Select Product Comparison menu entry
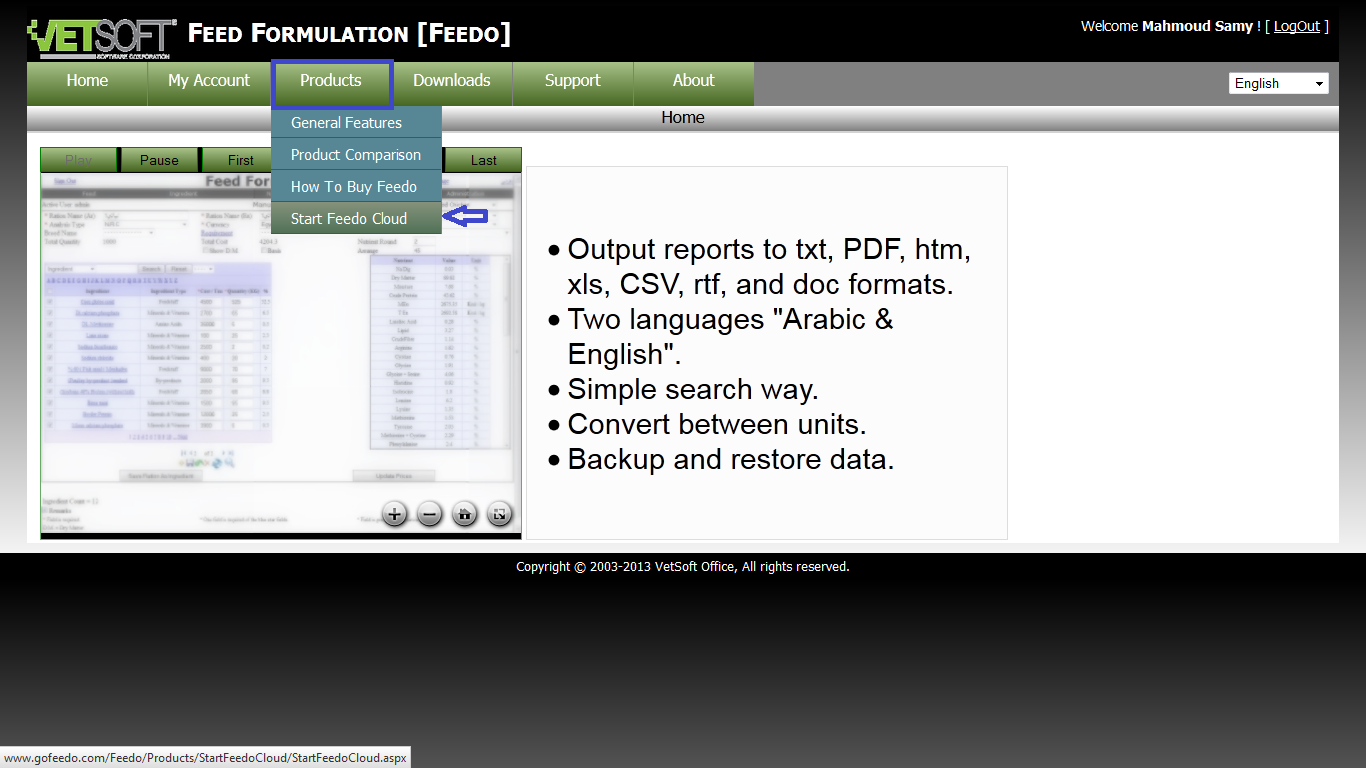The width and height of the screenshot is (1366, 768). click(356, 155)
